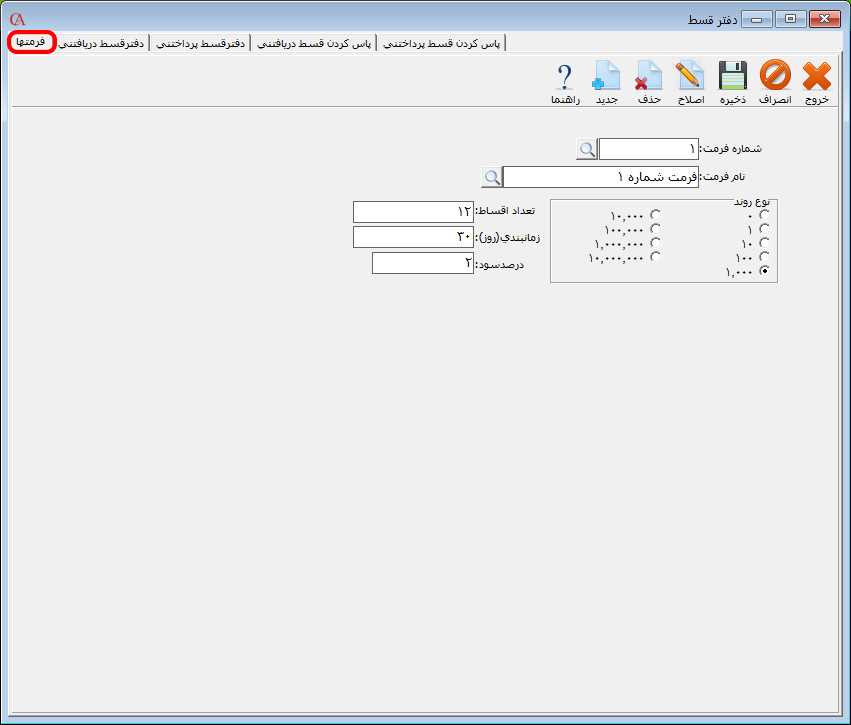Open the lookup magnifier next to شماره فرمت
This screenshot has width=851, height=725.
(x=589, y=148)
